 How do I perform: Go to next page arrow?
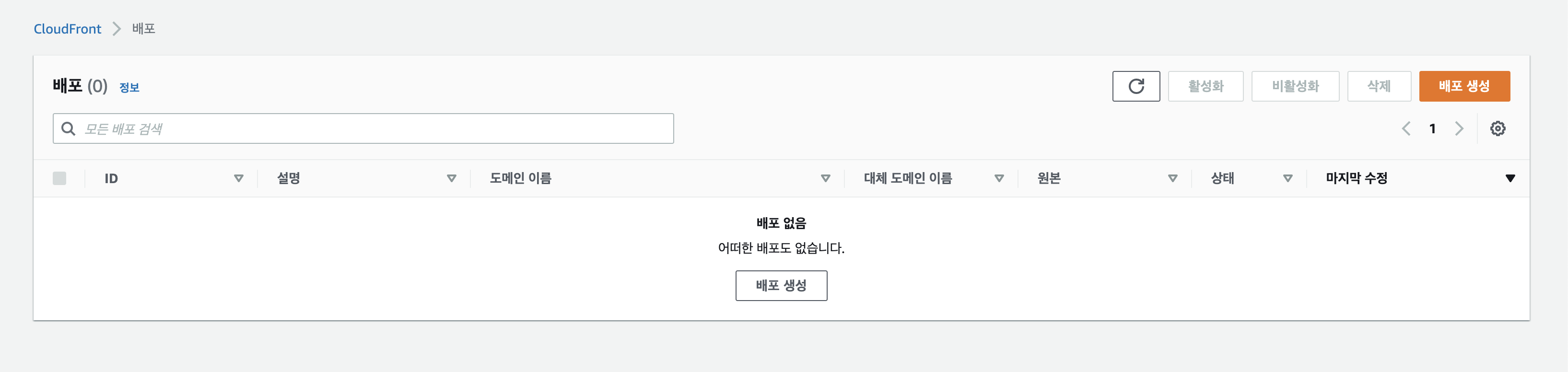point(1459,128)
